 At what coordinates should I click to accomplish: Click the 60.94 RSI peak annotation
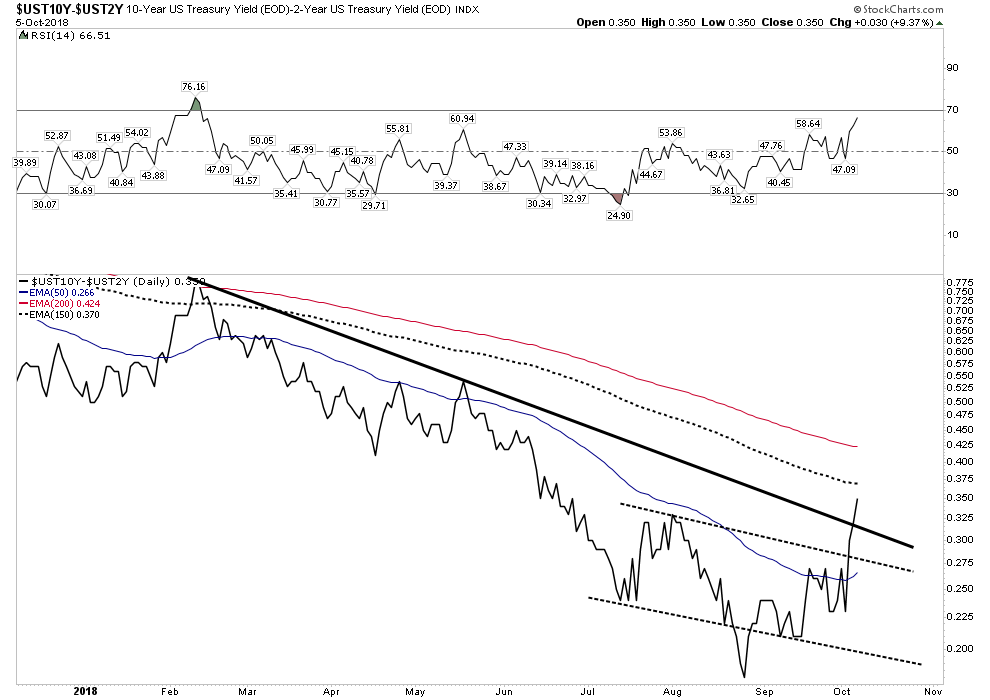click(x=462, y=119)
